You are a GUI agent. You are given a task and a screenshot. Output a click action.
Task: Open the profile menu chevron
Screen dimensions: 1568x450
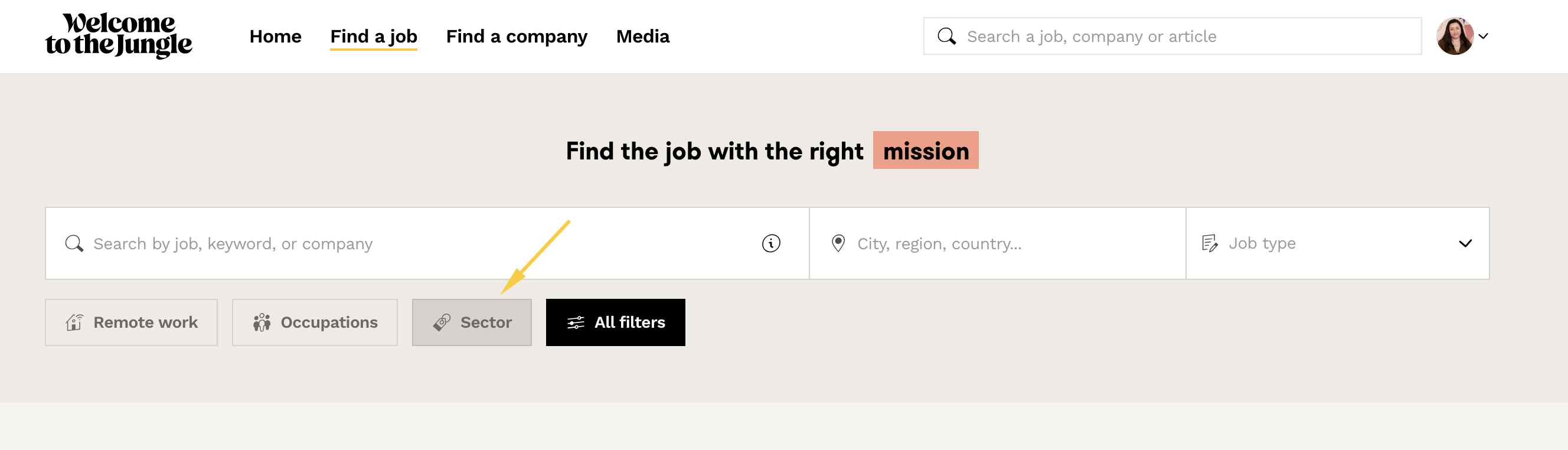coord(1484,37)
